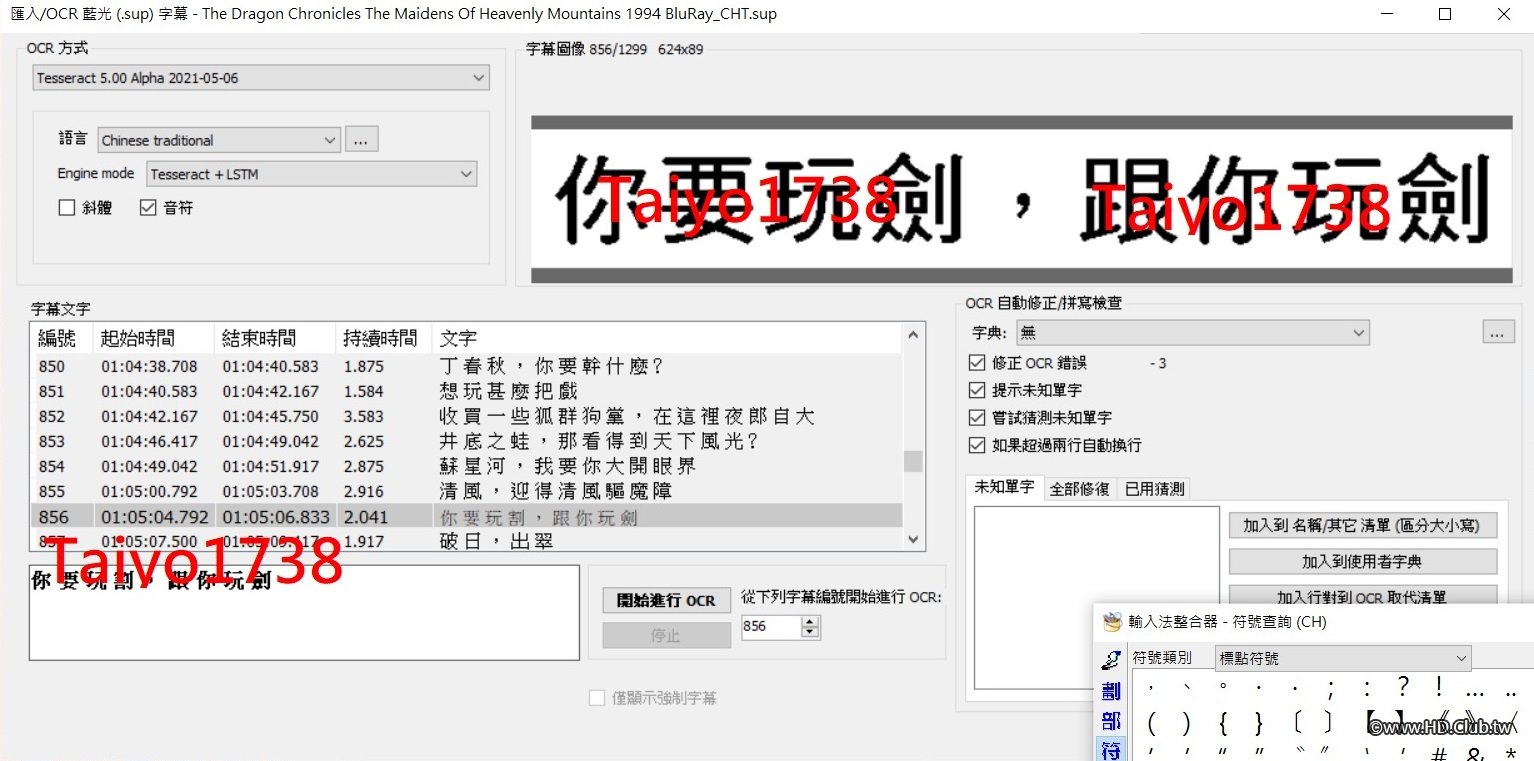The width and height of the screenshot is (1534, 761).
Task: Insert the 。 ideographic full stop symbol
Action: 1223,688
